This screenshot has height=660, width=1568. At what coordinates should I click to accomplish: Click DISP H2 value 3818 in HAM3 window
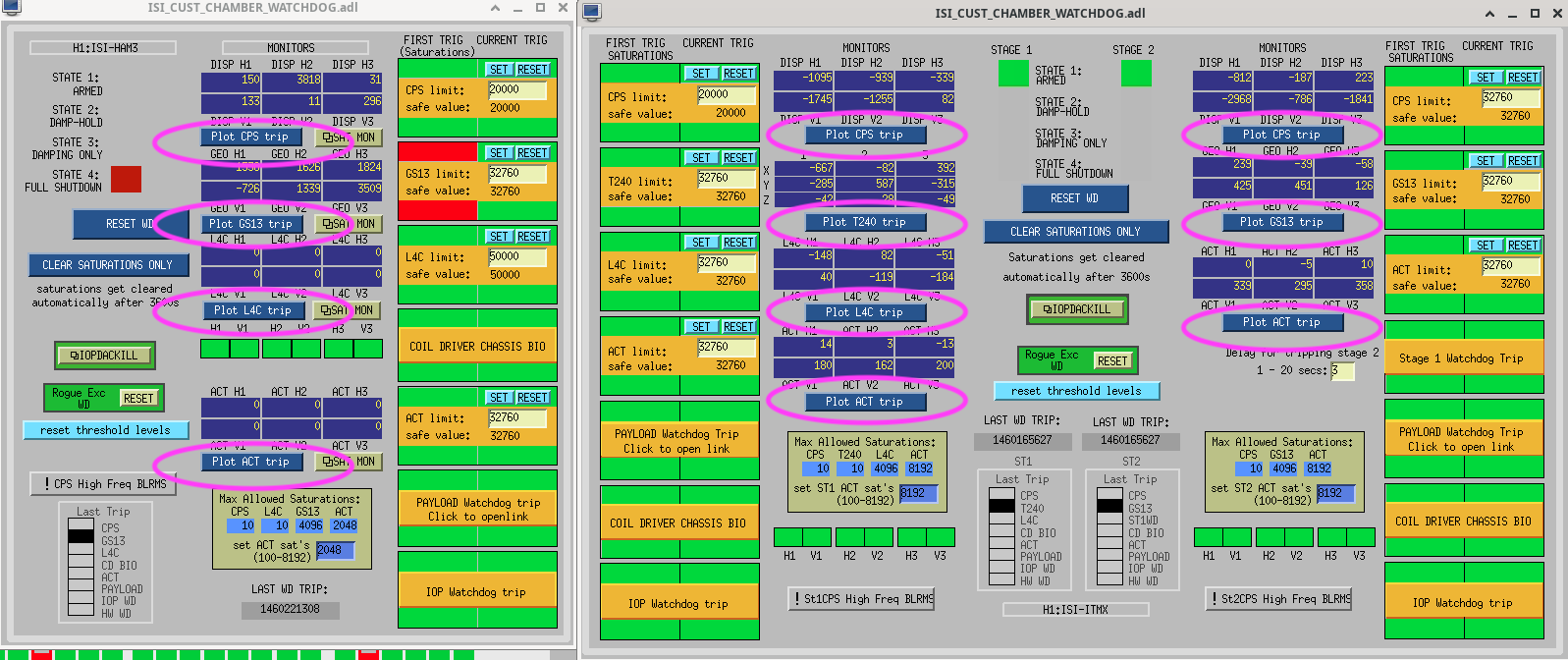pyautogui.click(x=293, y=80)
